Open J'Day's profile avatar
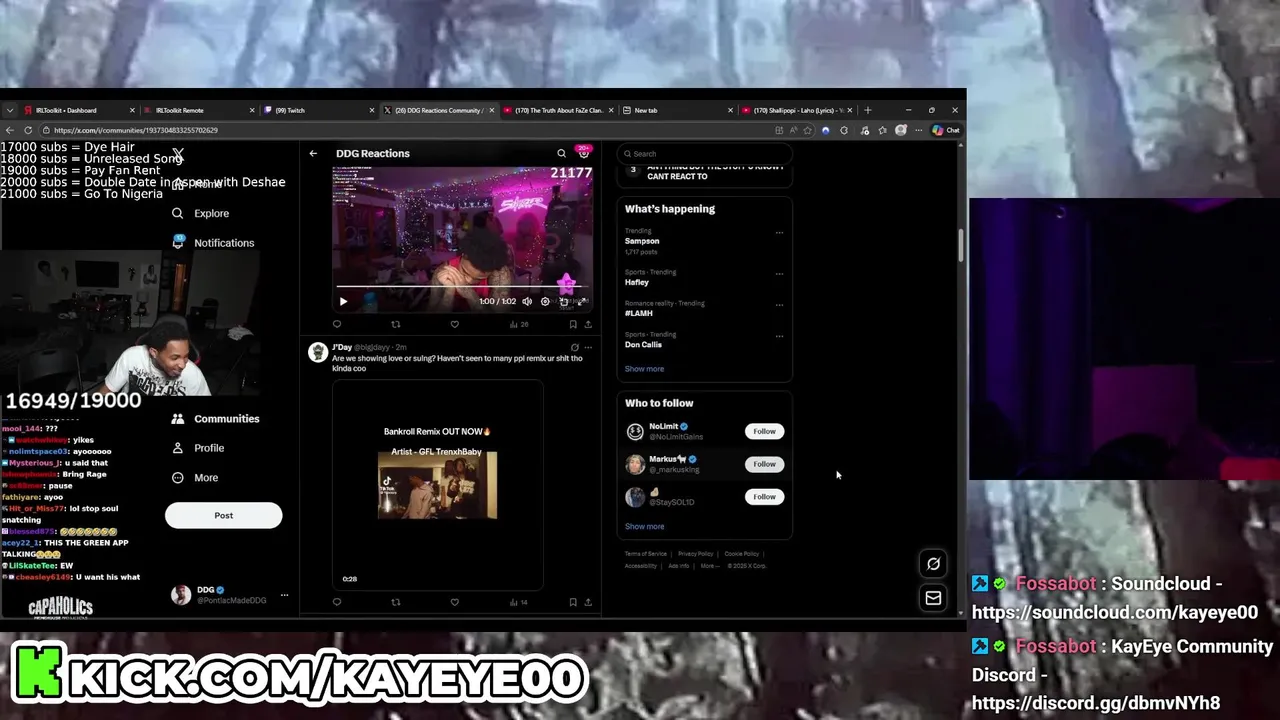Viewport: 1280px width, 720px height. (x=317, y=352)
